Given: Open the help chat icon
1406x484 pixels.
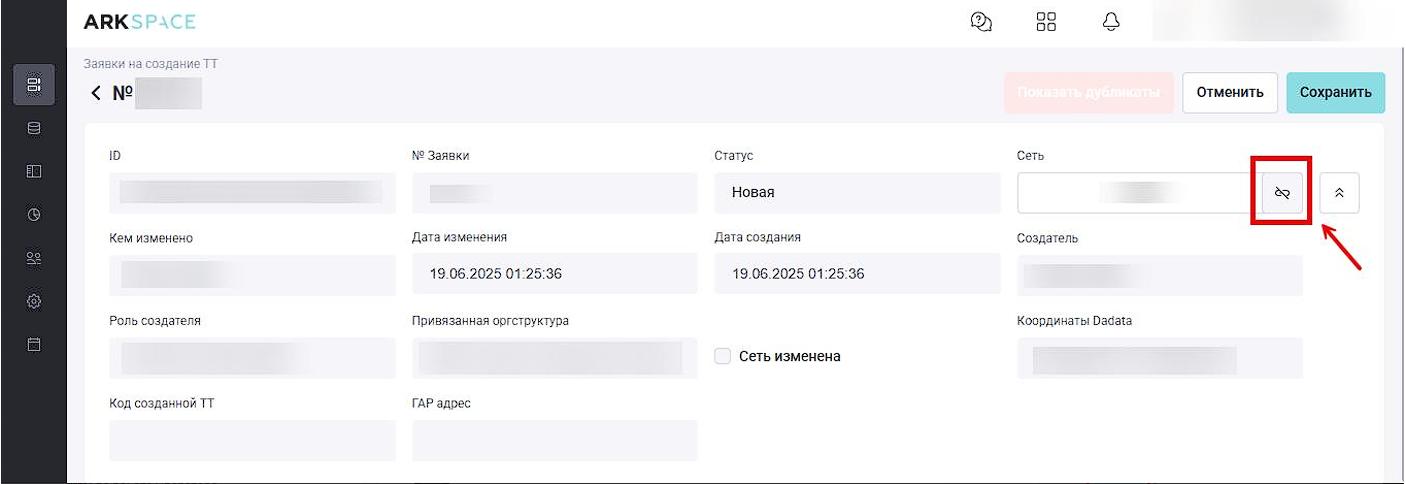Looking at the screenshot, I should (981, 22).
